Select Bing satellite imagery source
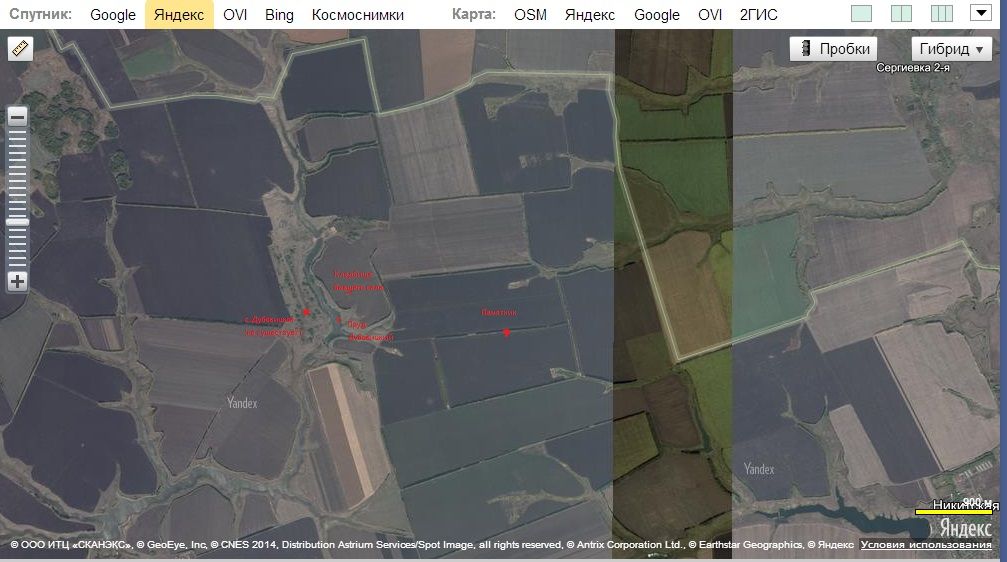The width and height of the screenshot is (1007, 562). [280, 15]
